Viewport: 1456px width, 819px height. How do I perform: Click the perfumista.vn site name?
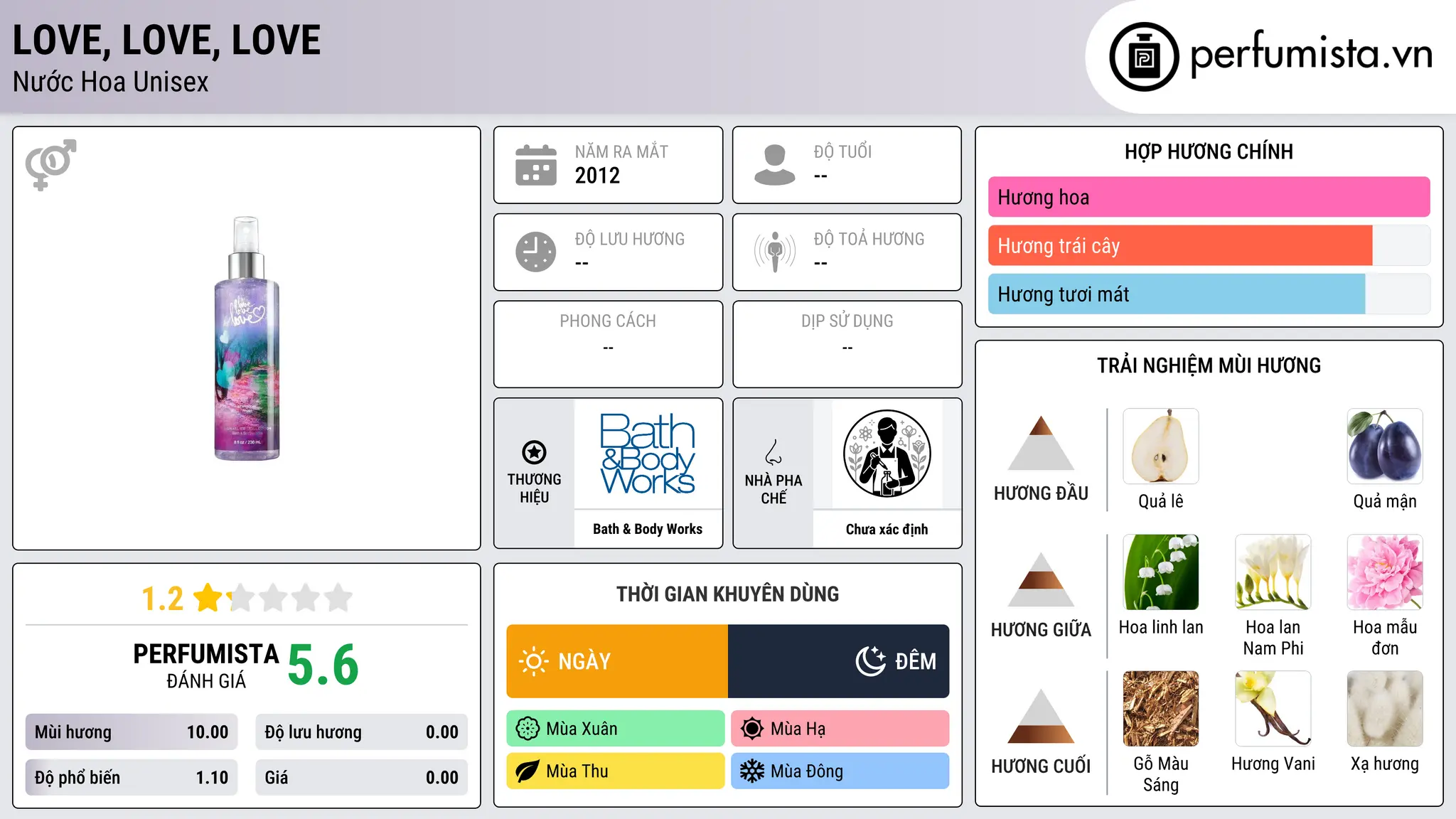tap(1312, 55)
